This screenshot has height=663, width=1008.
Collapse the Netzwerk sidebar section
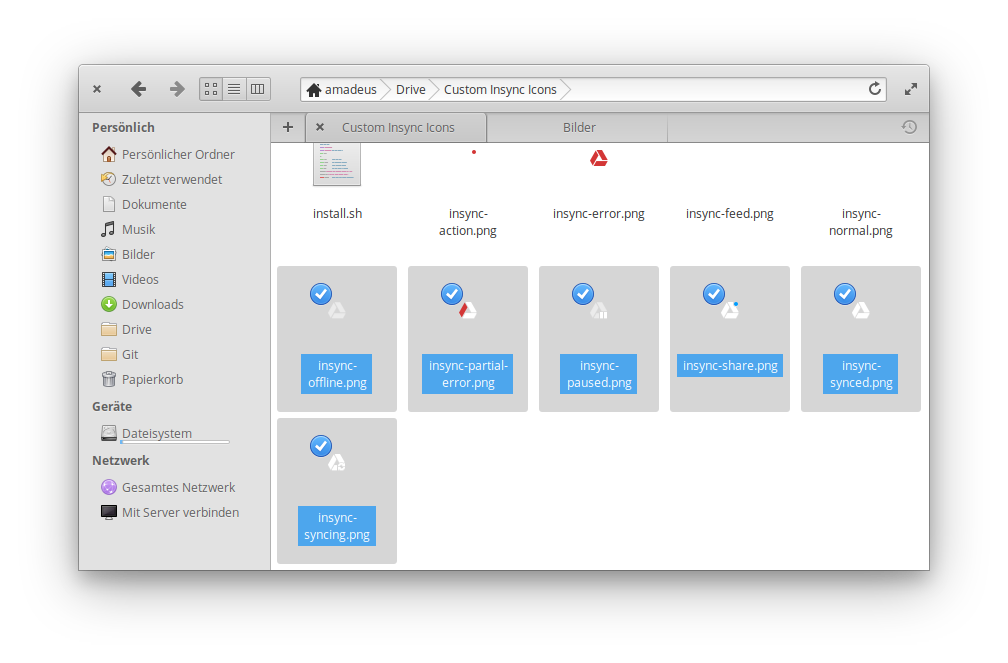click(x=121, y=460)
